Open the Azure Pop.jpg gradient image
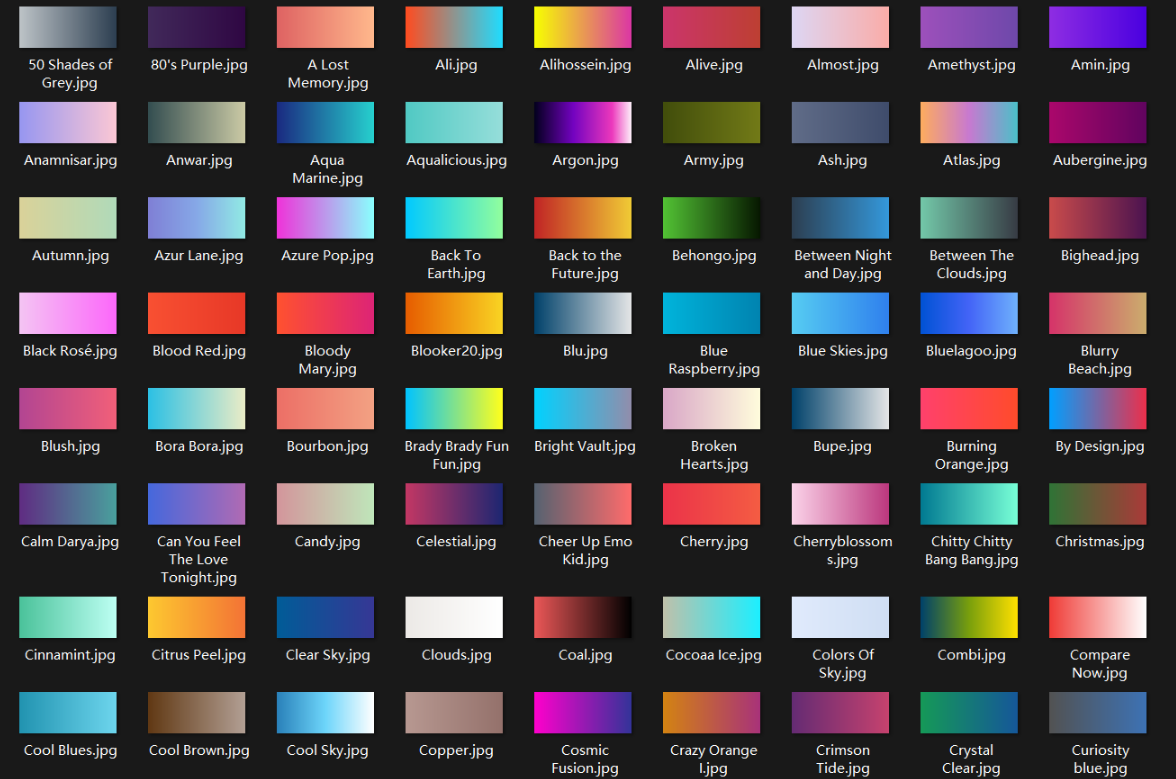 coord(326,218)
